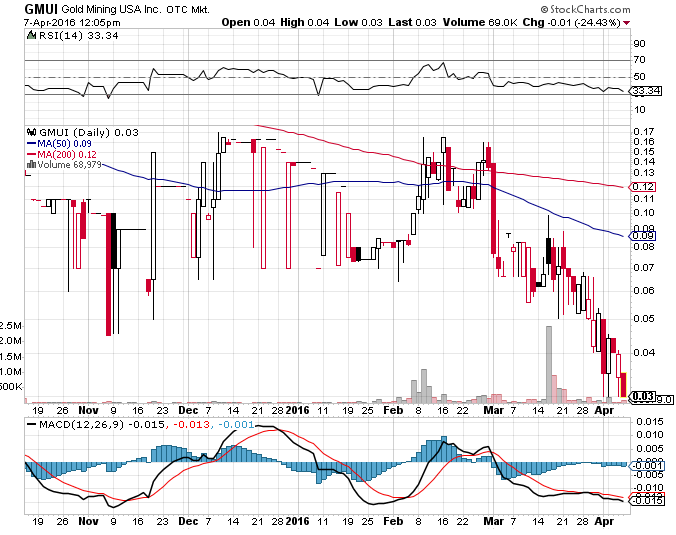Click the GMUI (Daily) 0.03 legend text
The height and width of the screenshot is (535, 676).
click(x=89, y=132)
